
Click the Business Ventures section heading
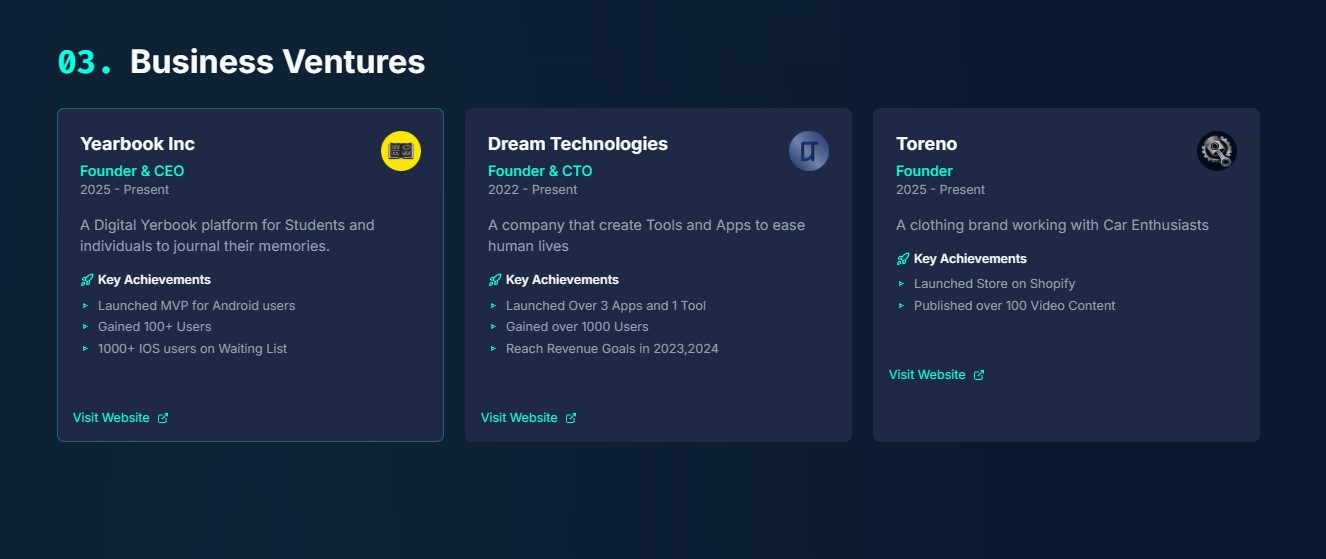point(277,62)
